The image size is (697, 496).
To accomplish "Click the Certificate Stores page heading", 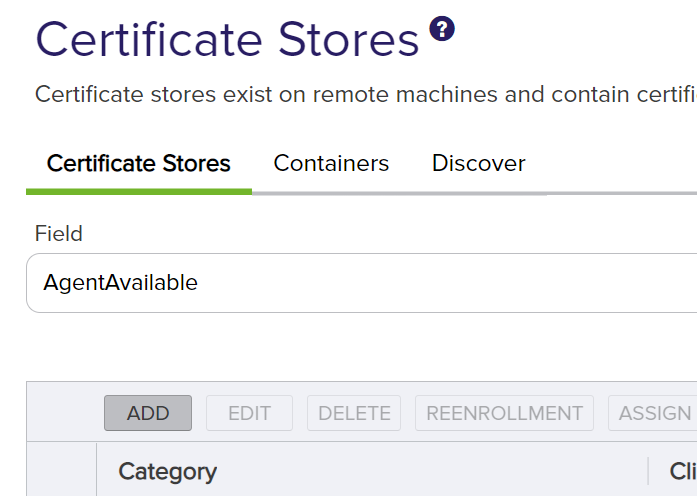I will (x=227, y=40).
